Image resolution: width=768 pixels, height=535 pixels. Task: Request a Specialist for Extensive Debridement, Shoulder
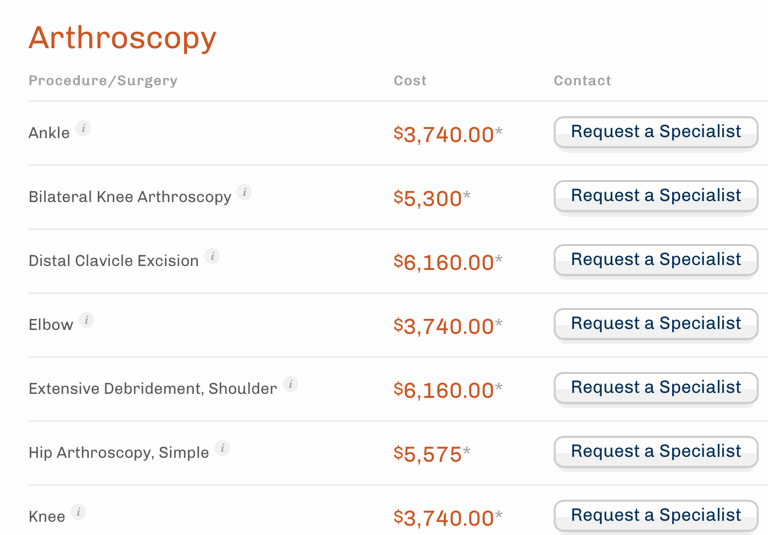[x=656, y=388]
